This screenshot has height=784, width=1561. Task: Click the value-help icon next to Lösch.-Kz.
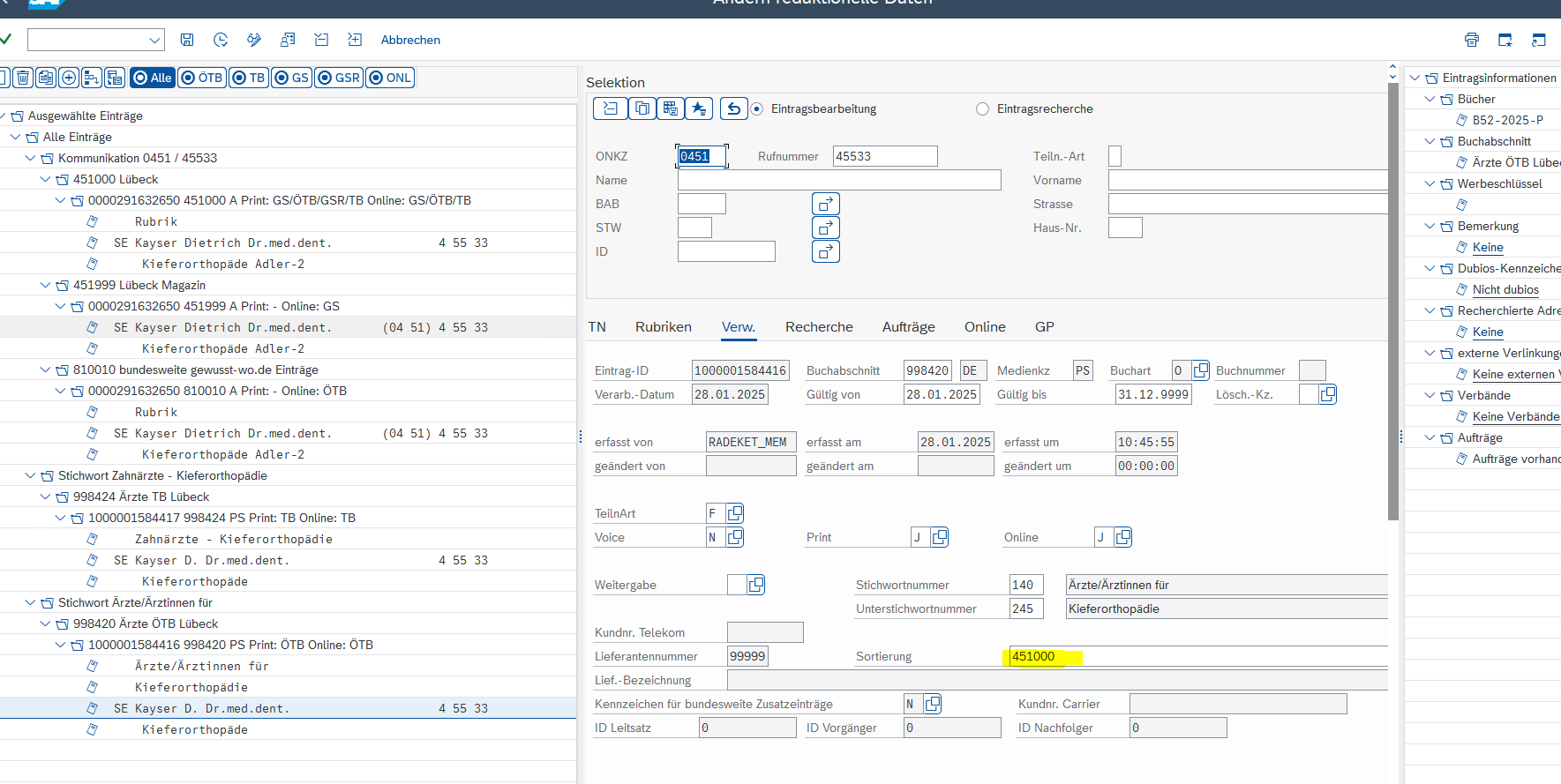(x=1328, y=394)
